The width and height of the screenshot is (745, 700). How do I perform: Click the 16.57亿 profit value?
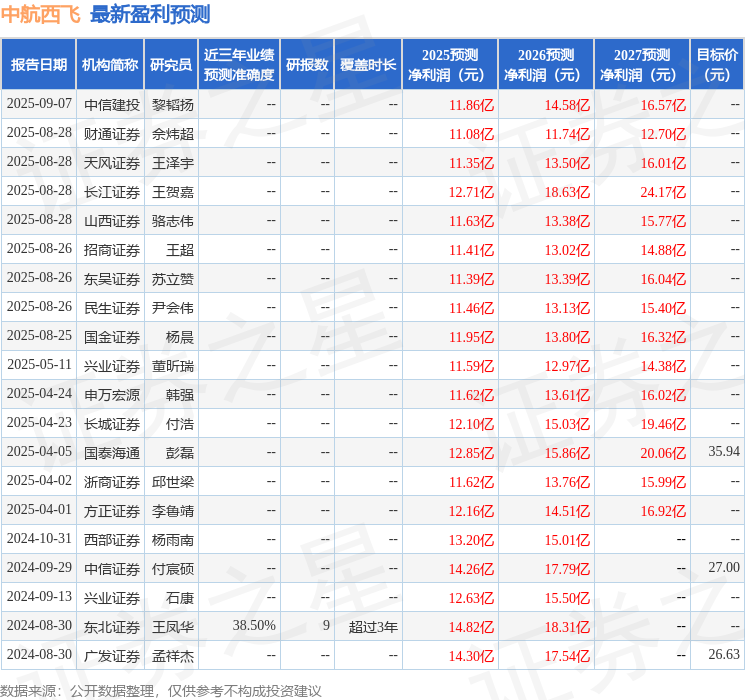(x=663, y=105)
